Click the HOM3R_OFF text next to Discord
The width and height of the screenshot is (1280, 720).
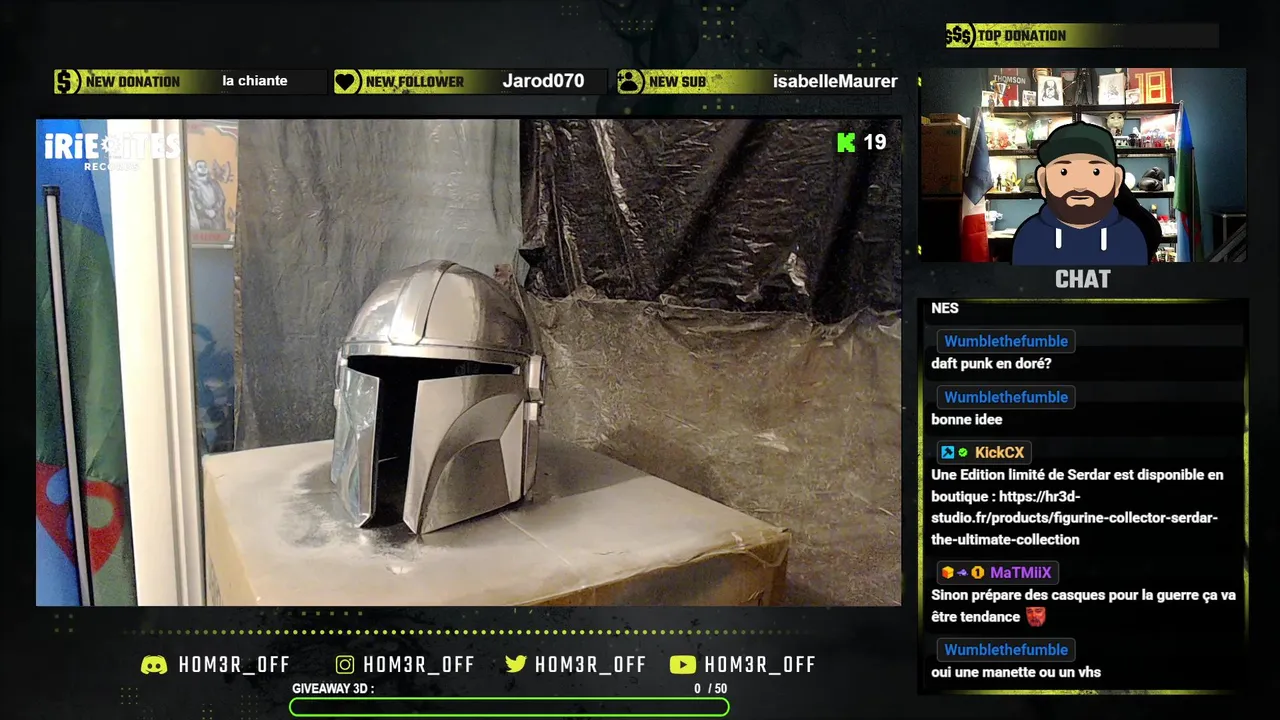(234, 665)
